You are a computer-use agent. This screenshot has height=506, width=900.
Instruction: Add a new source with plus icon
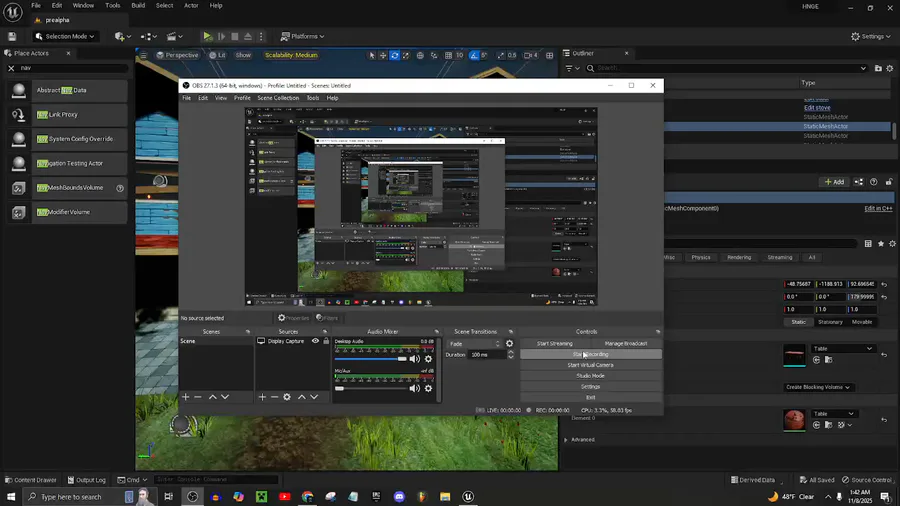click(x=262, y=396)
